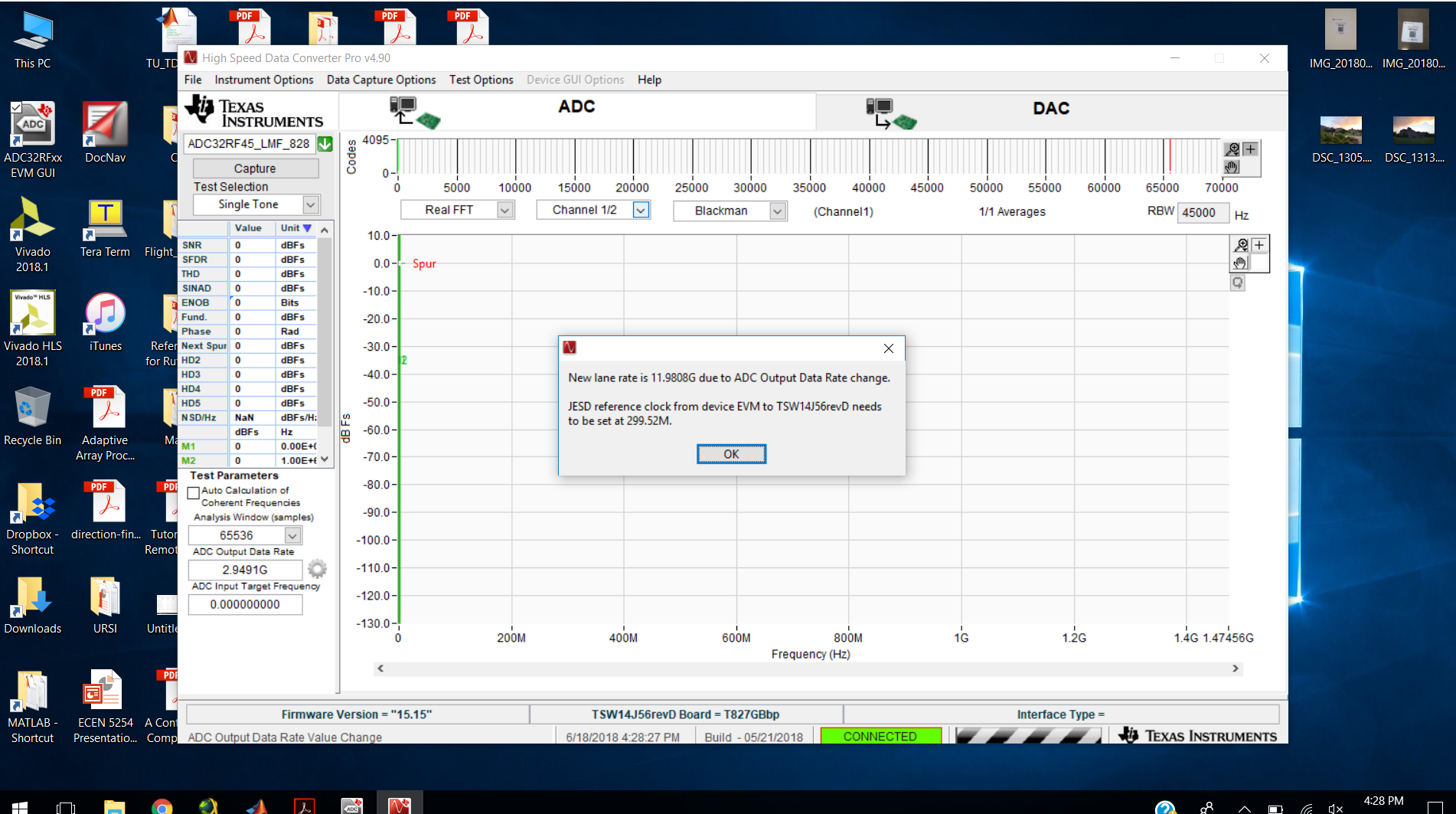Screen dimensions: 1456x814
Task: Click the FFT graph horizontal scrollbar track
Action: pyautogui.click(x=808, y=669)
